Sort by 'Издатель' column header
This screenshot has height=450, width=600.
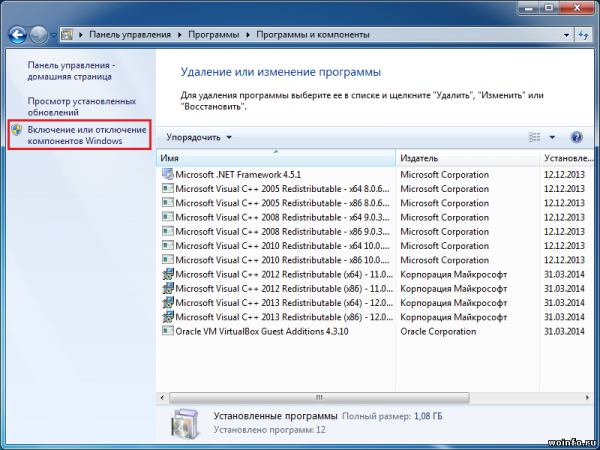click(x=467, y=158)
